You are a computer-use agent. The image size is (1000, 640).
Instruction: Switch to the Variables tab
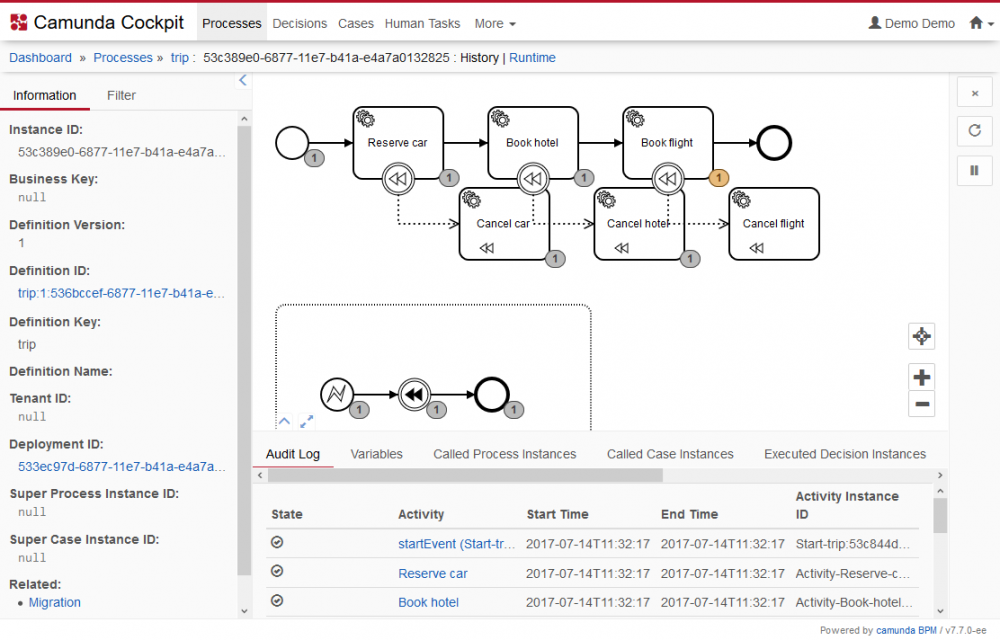(x=376, y=453)
